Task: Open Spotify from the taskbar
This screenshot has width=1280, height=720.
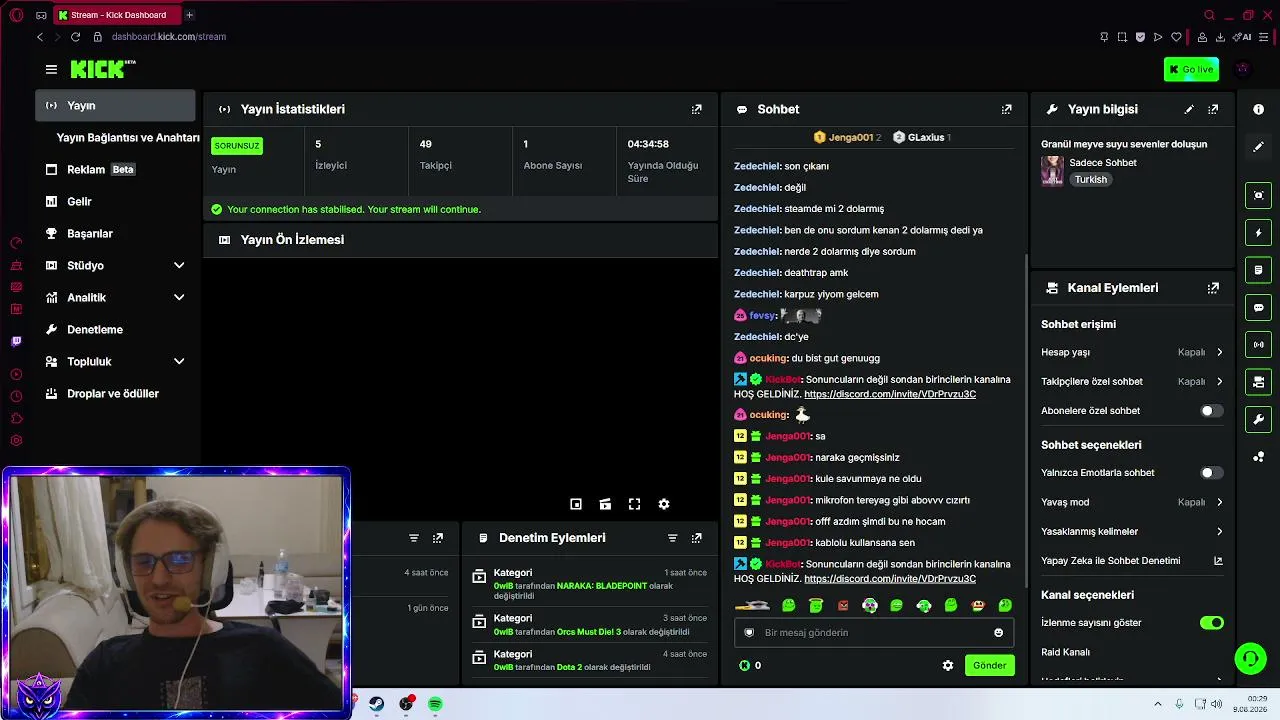Action: [435, 704]
